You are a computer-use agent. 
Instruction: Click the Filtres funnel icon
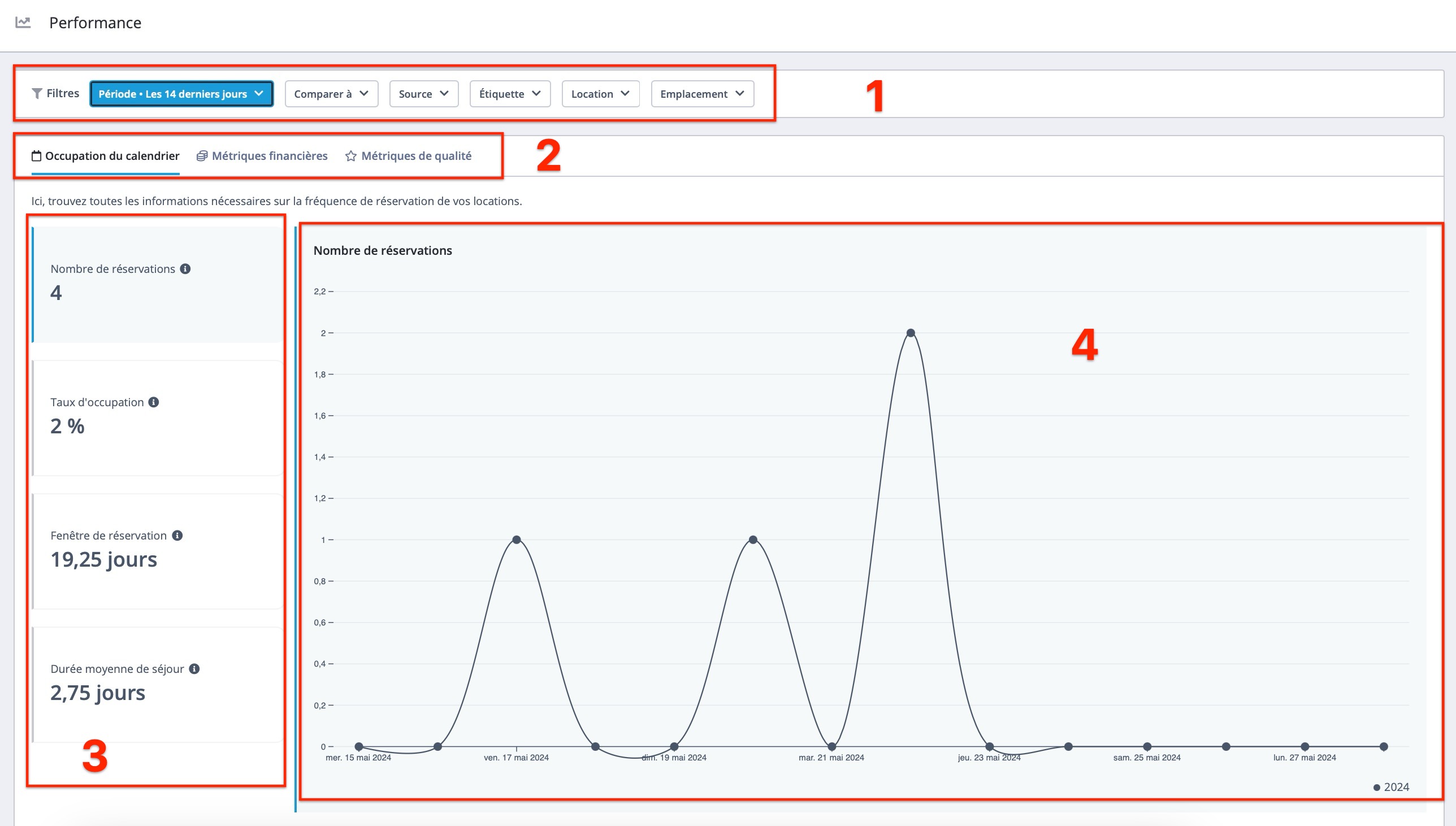(x=37, y=94)
